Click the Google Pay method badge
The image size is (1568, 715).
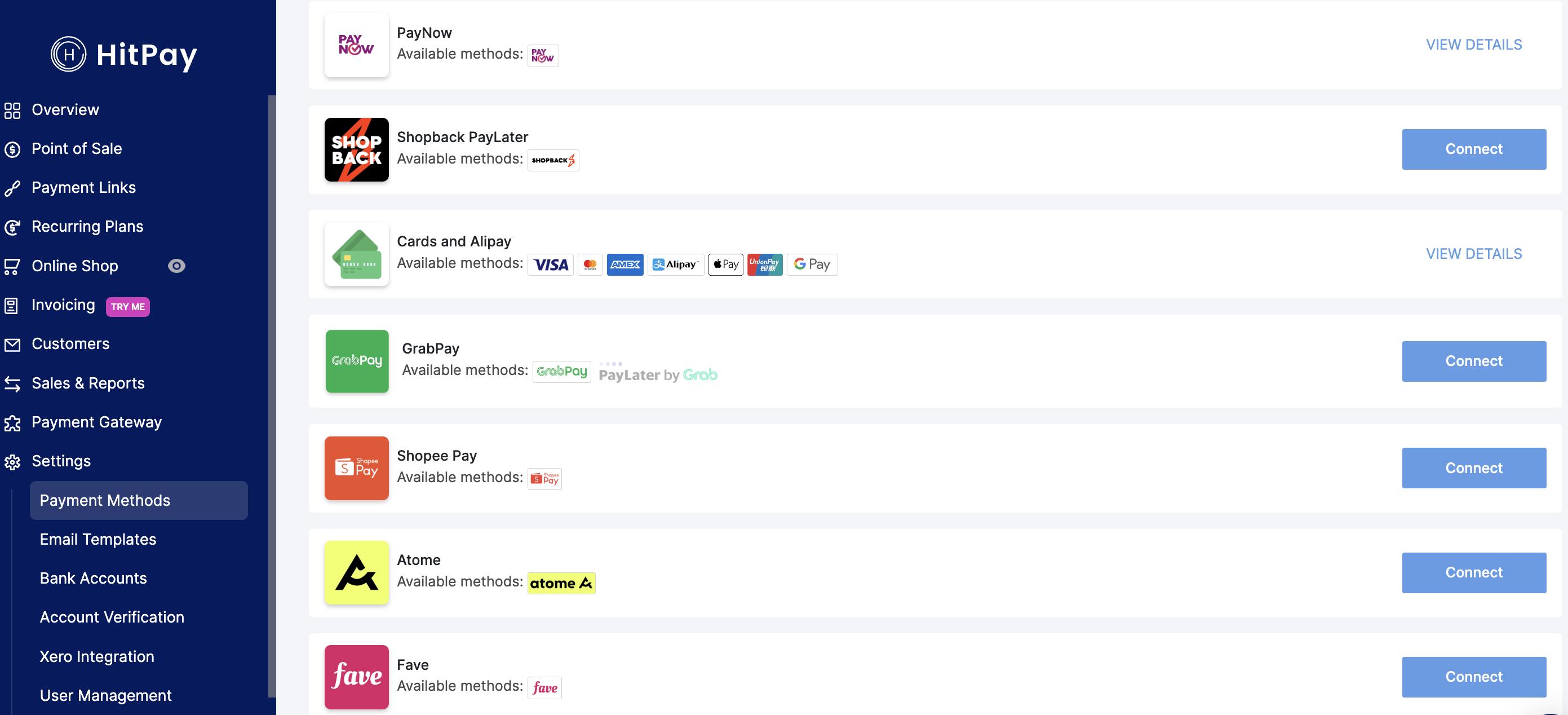click(x=812, y=264)
